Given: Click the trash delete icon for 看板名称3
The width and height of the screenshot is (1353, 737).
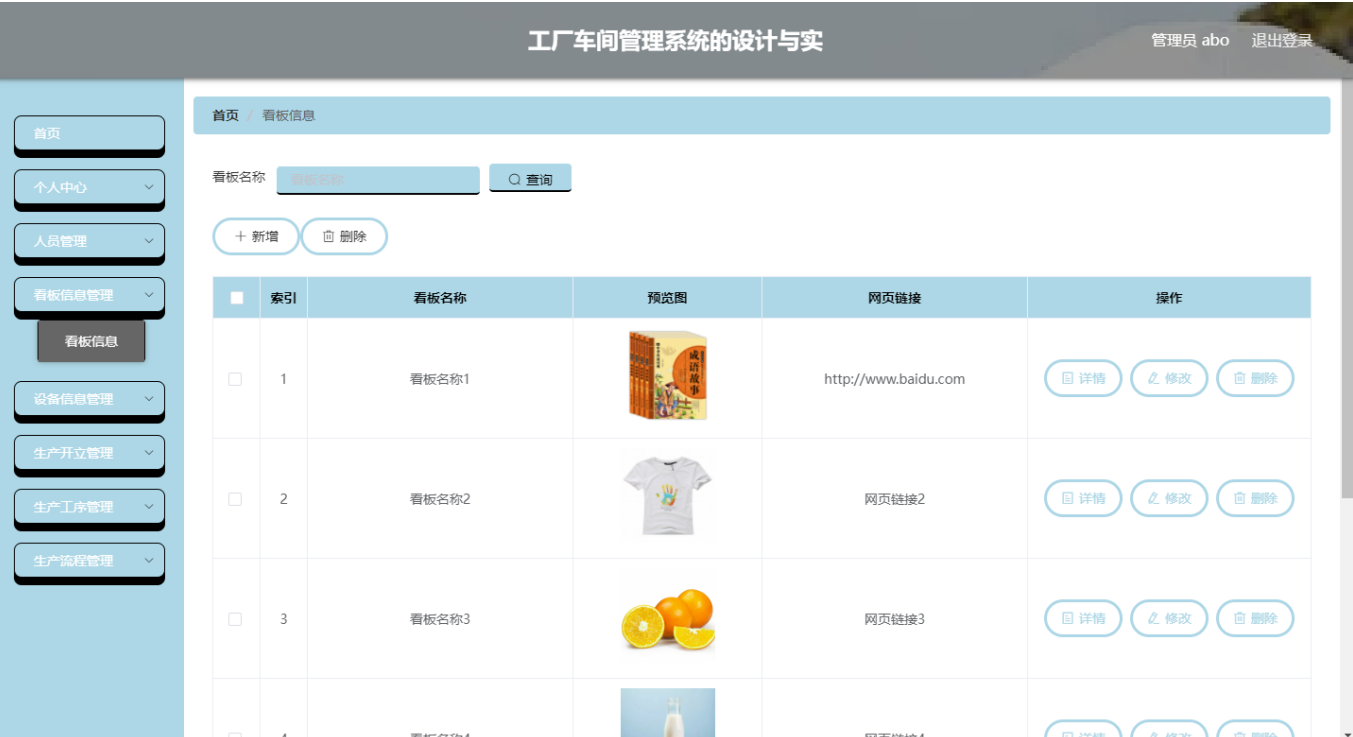Looking at the screenshot, I should [1240, 618].
